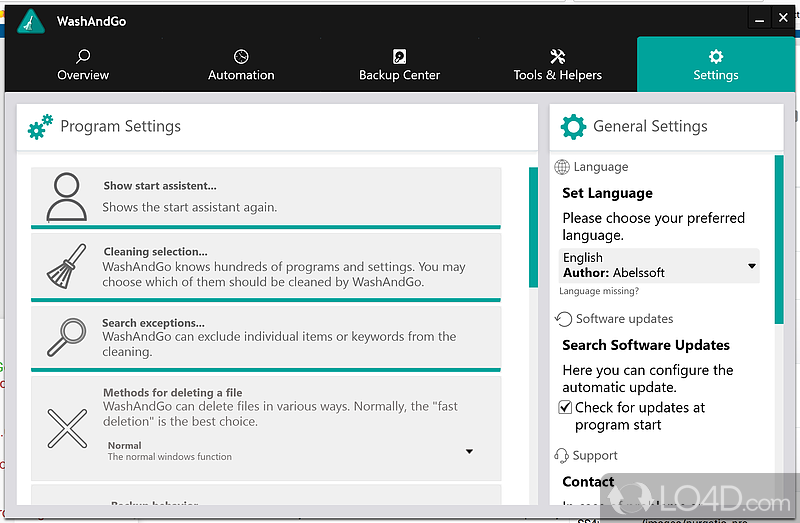Click the deletion method dropdown arrow
This screenshot has width=800, height=523.
(469, 451)
